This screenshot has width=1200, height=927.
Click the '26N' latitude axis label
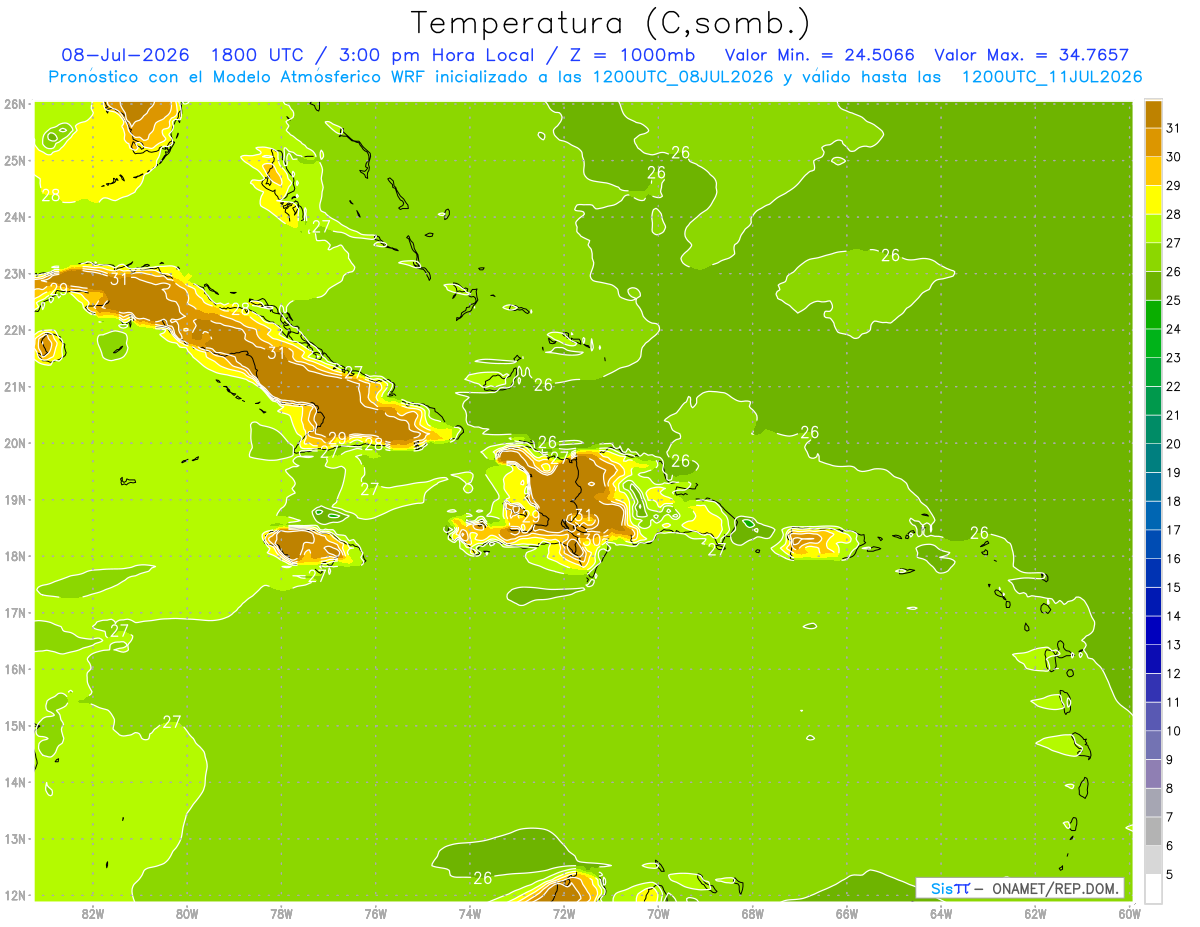[14, 104]
